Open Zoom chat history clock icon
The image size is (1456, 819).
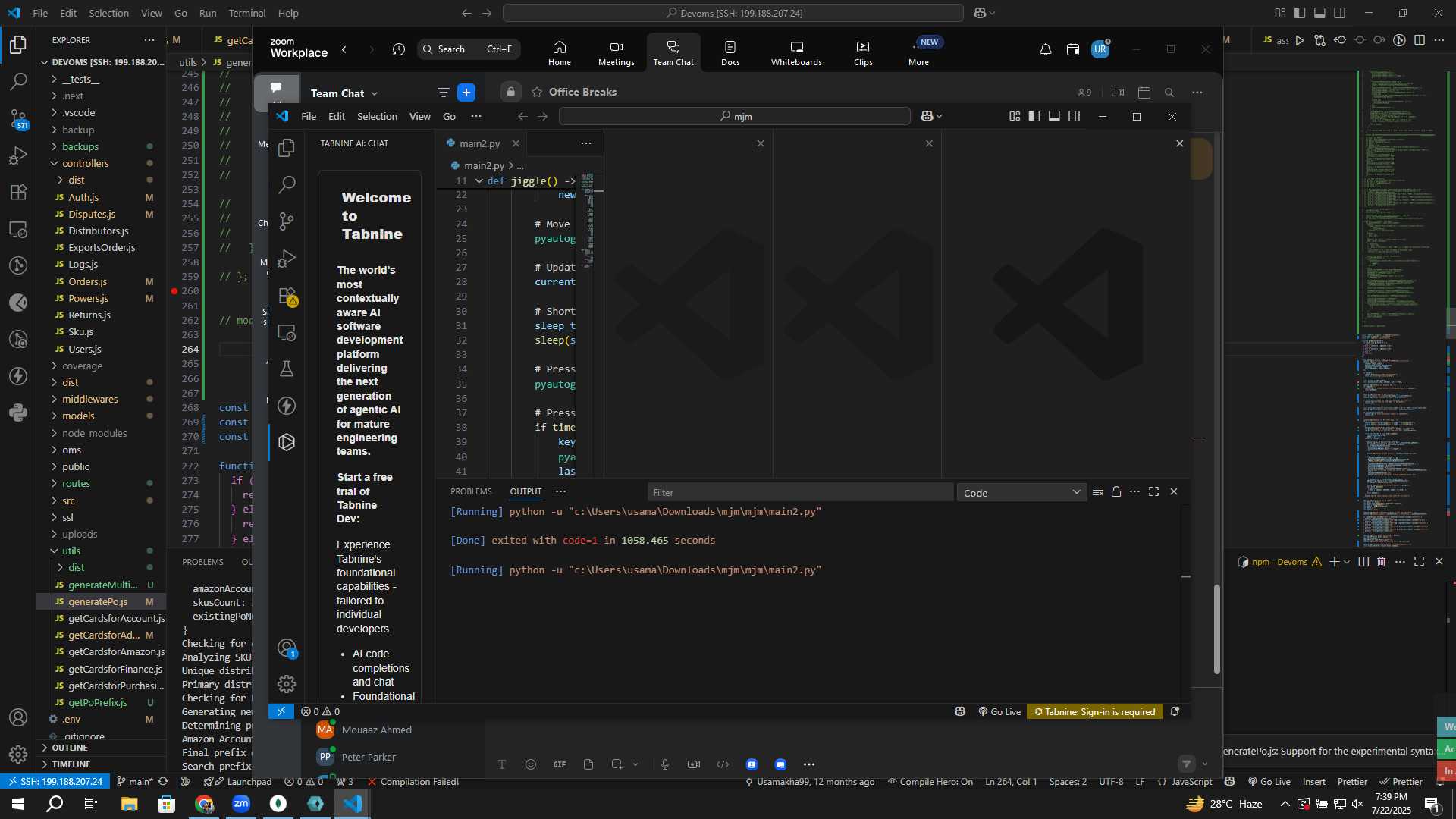click(399, 49)
